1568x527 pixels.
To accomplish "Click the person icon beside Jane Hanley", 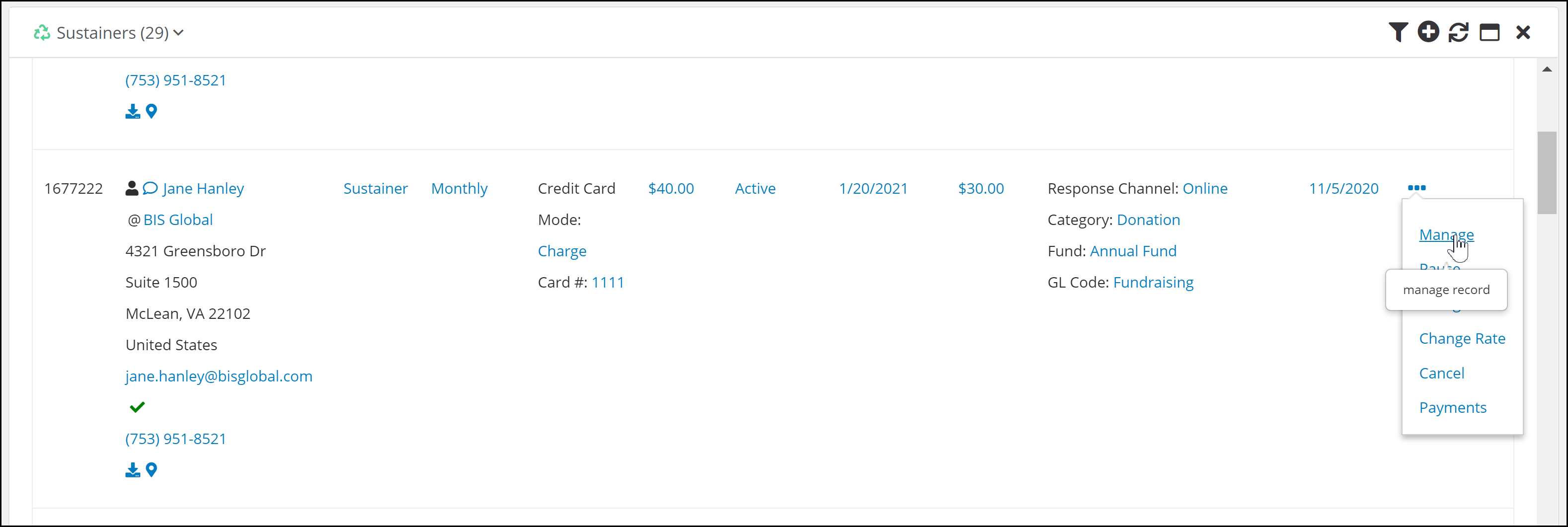I will point(132,188).
